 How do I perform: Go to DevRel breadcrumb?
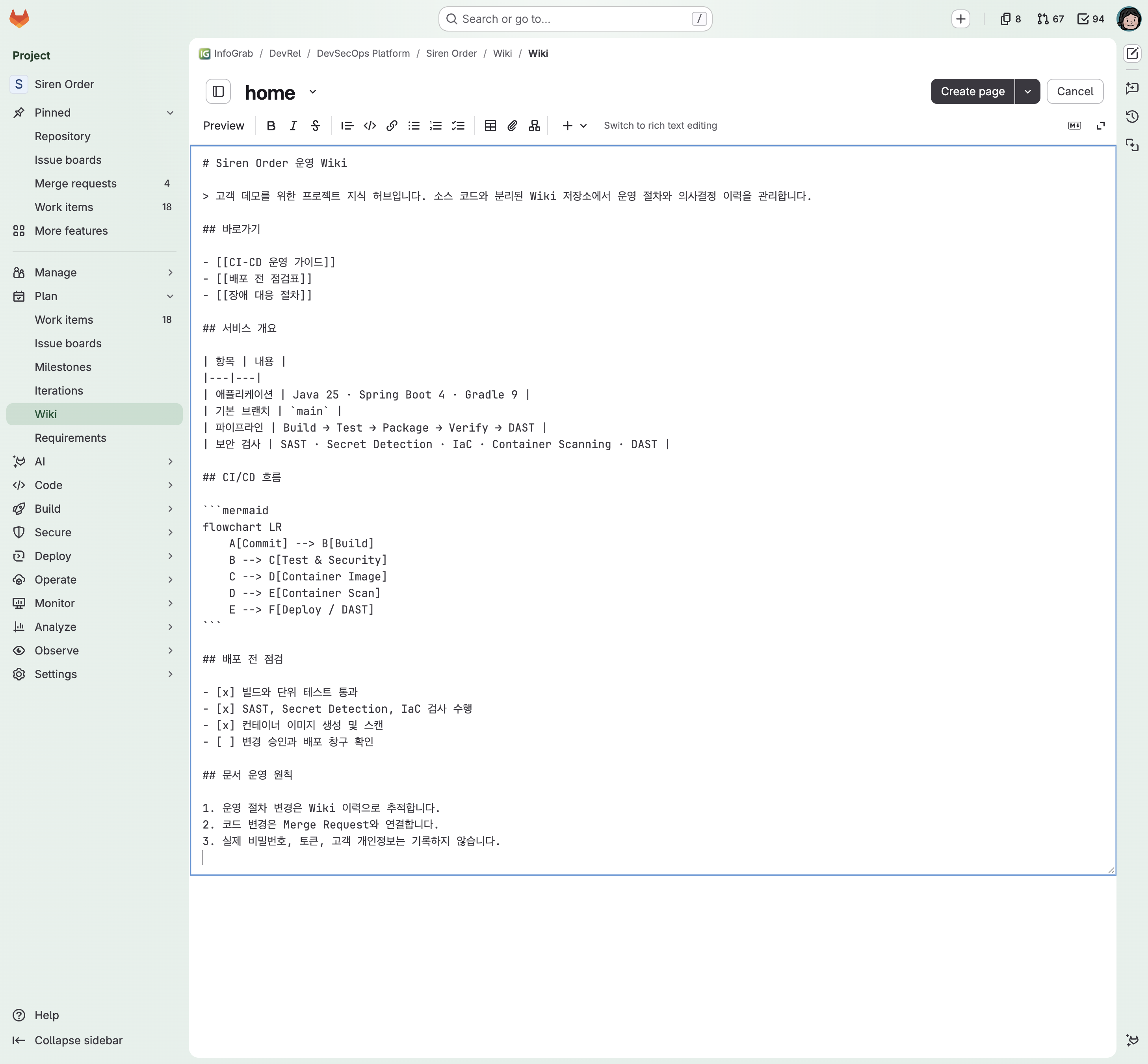click(x=285, y=54)
